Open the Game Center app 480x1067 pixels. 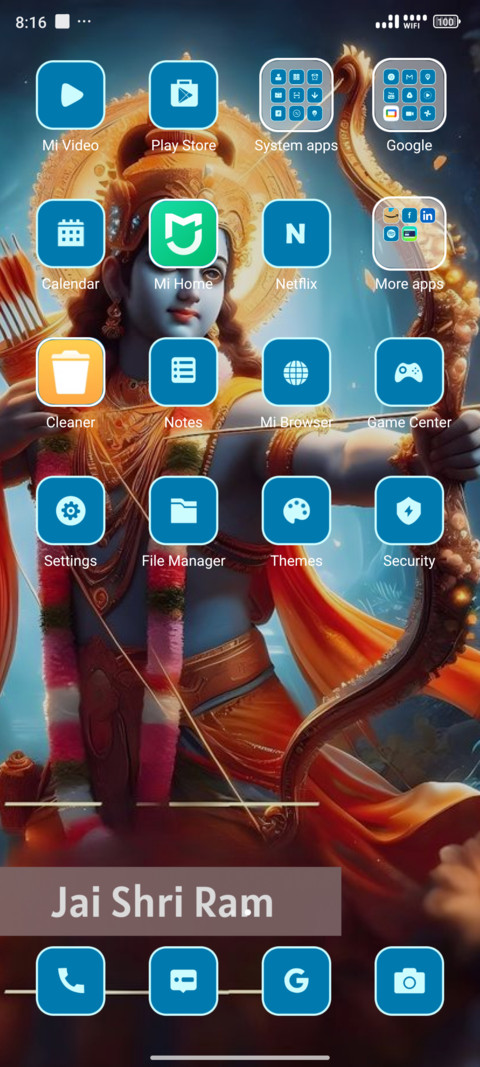pyautogui.click(x=409, y=372)
